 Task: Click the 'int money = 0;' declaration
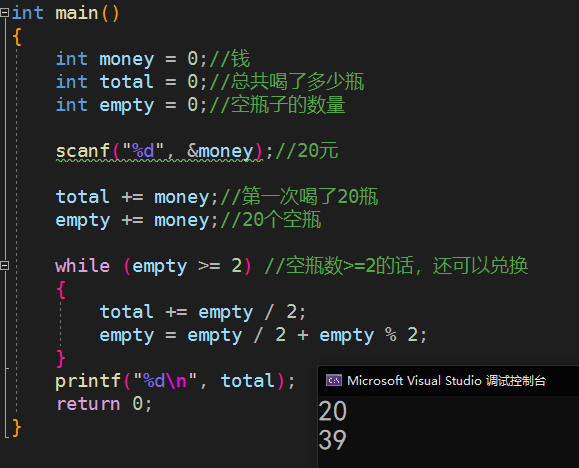(131, 59)
